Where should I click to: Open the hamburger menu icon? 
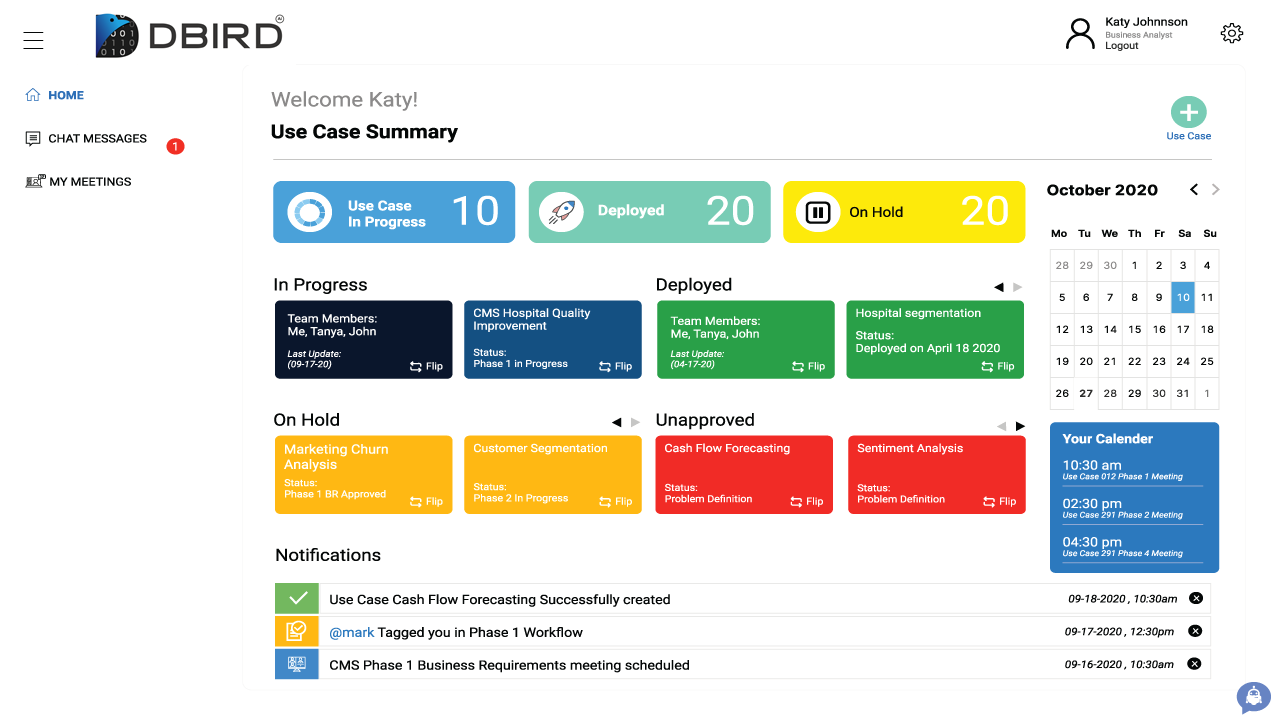tap(33, 40)
